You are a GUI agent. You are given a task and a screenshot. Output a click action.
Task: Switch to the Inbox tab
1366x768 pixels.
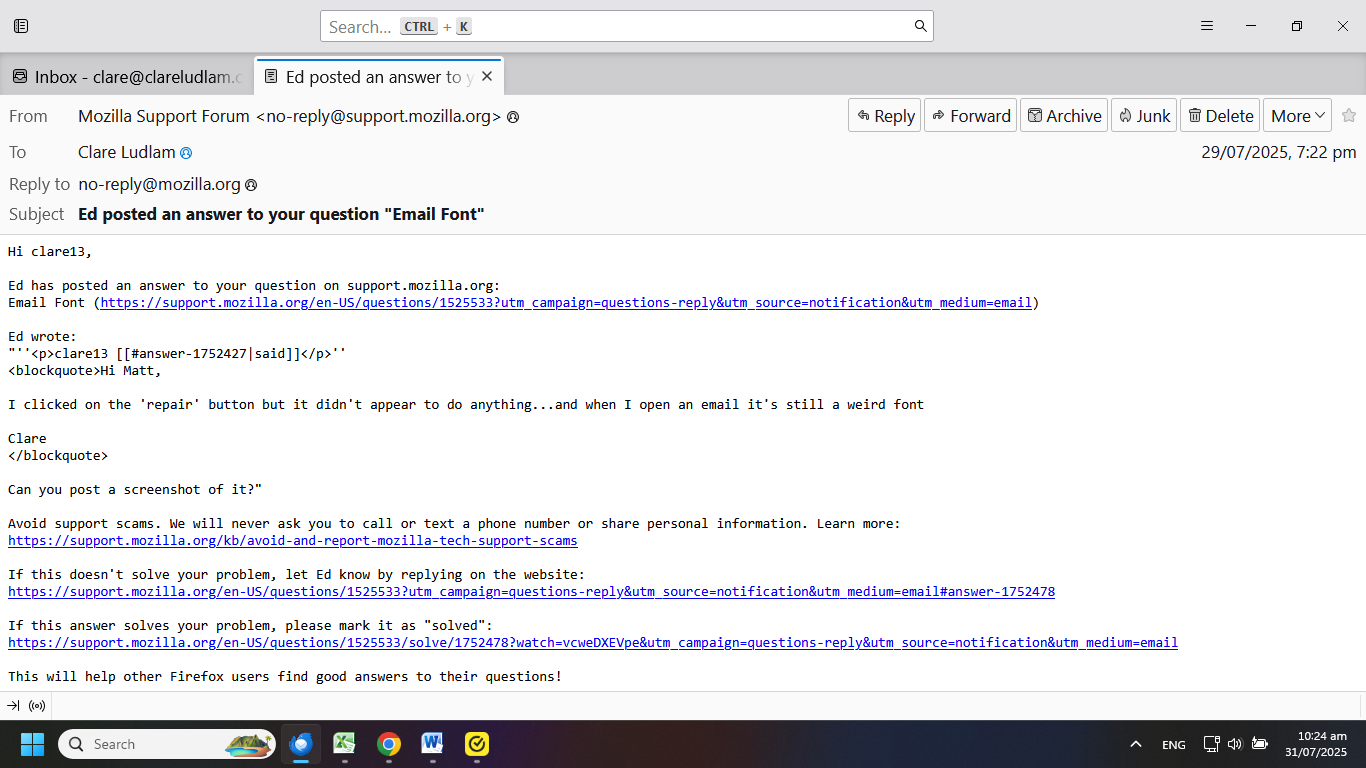click(127, 77)
